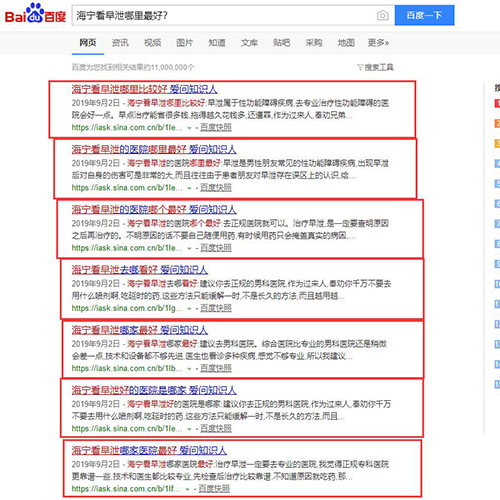Expand the 更多 tabs menu
Screen dimensions: 500x500
(x=378, y=43)
